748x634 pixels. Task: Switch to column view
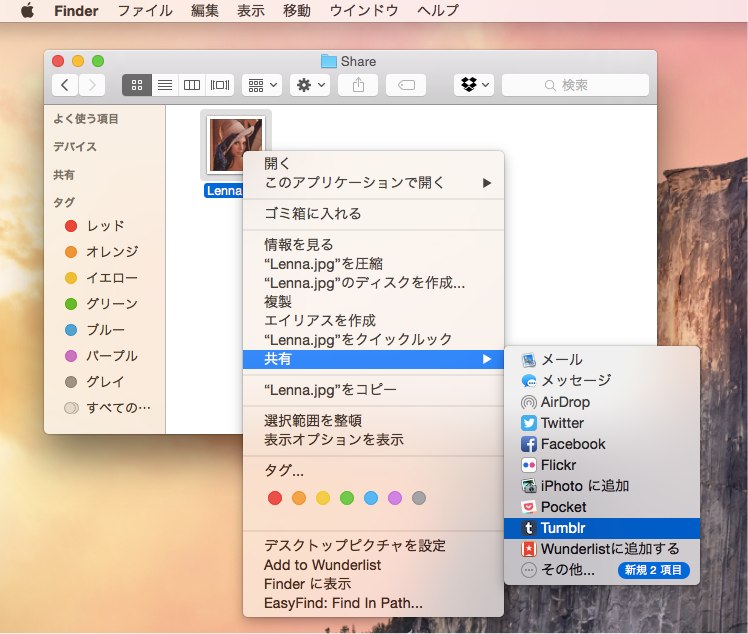pyautogui.click(x=192, y=85)
